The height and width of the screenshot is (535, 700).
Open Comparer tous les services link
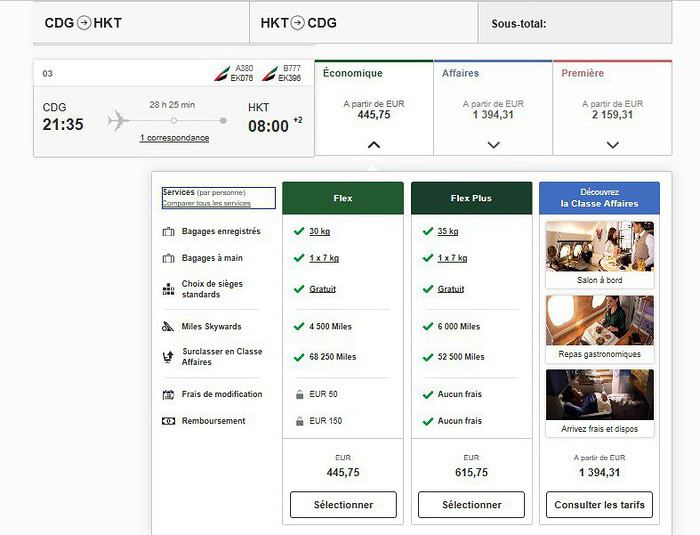click(x=206, y=203)
